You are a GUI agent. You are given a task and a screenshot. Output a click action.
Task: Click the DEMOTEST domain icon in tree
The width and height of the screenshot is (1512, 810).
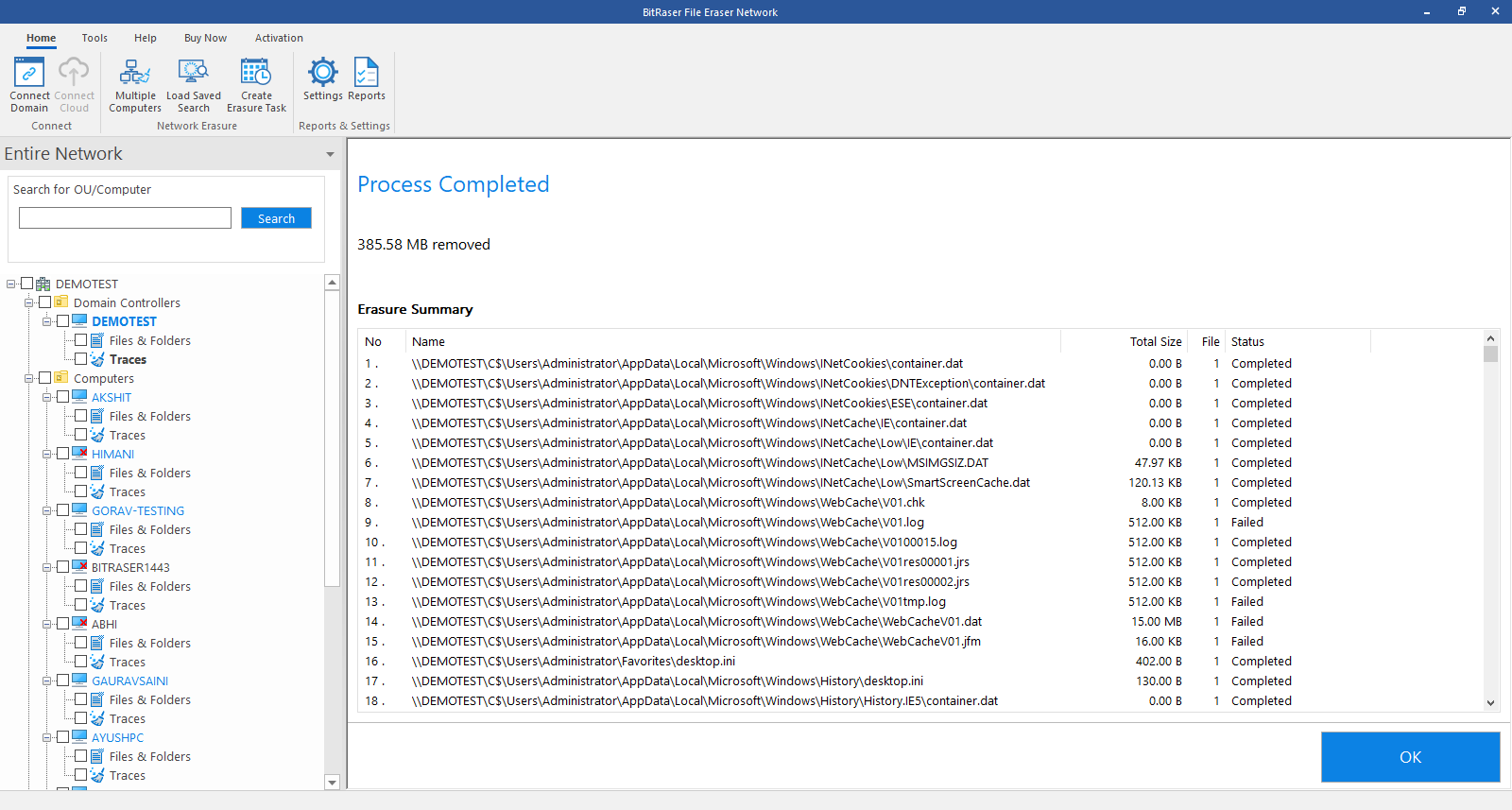pyautogui.click(x=43, y=284)
